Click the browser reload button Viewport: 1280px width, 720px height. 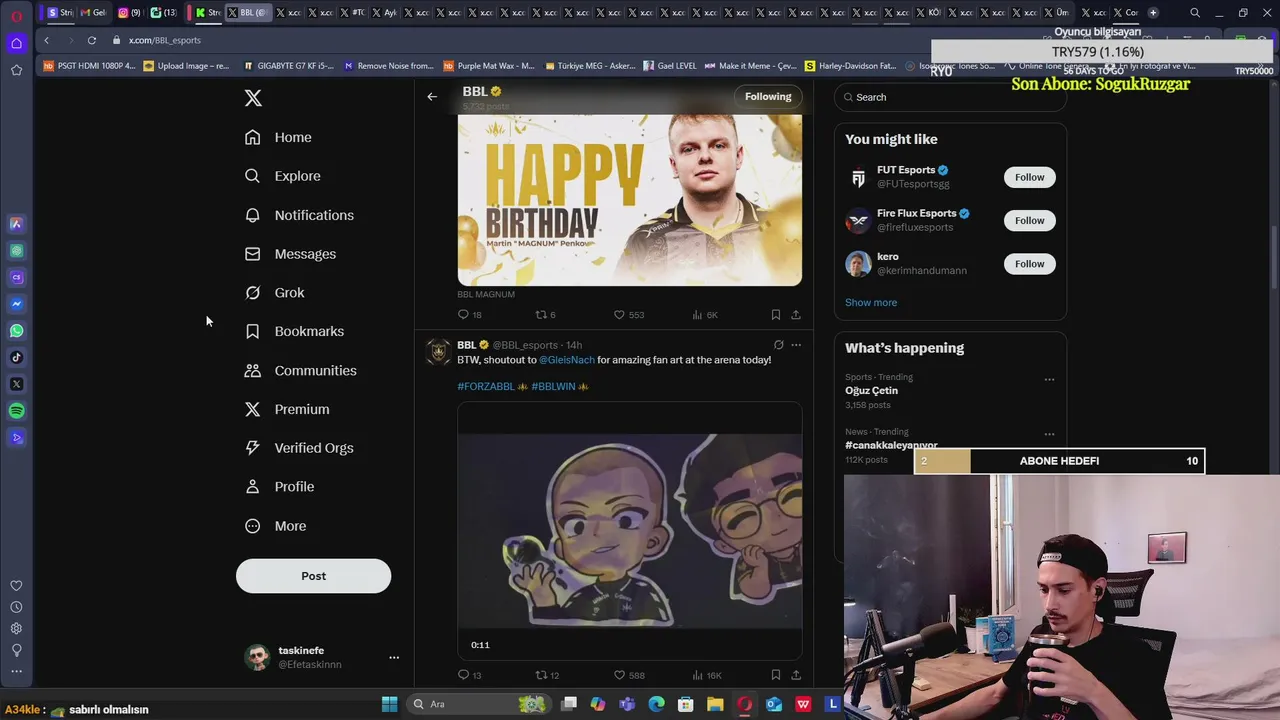coord(91,40)
